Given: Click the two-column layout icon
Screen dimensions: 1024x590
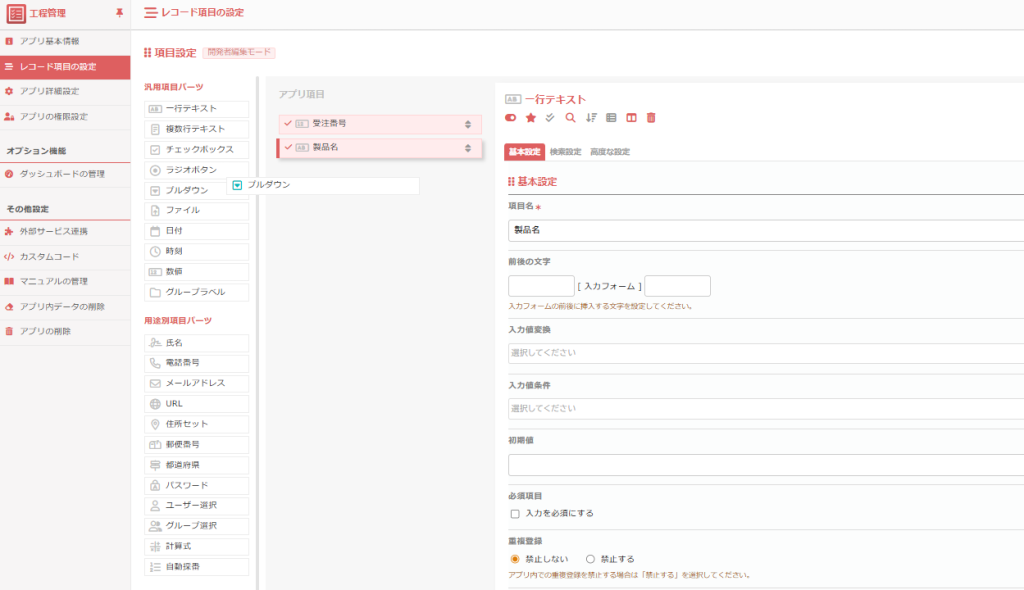Looking at the screenshot, I should tap(631, 118).
